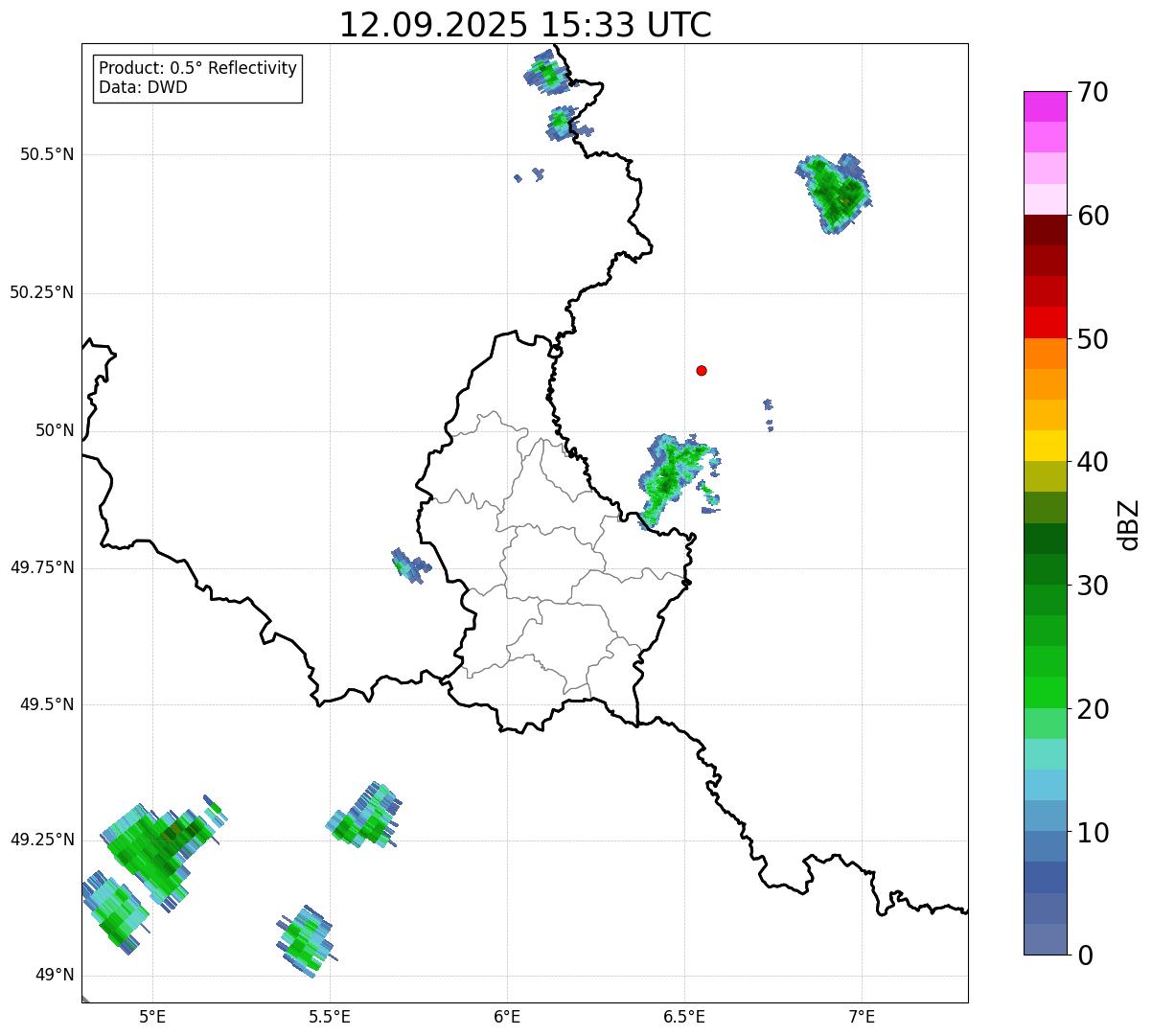Click the 50.5°N latitude label
This screenshot has height=1036, width=1152.
click(47, 154)
